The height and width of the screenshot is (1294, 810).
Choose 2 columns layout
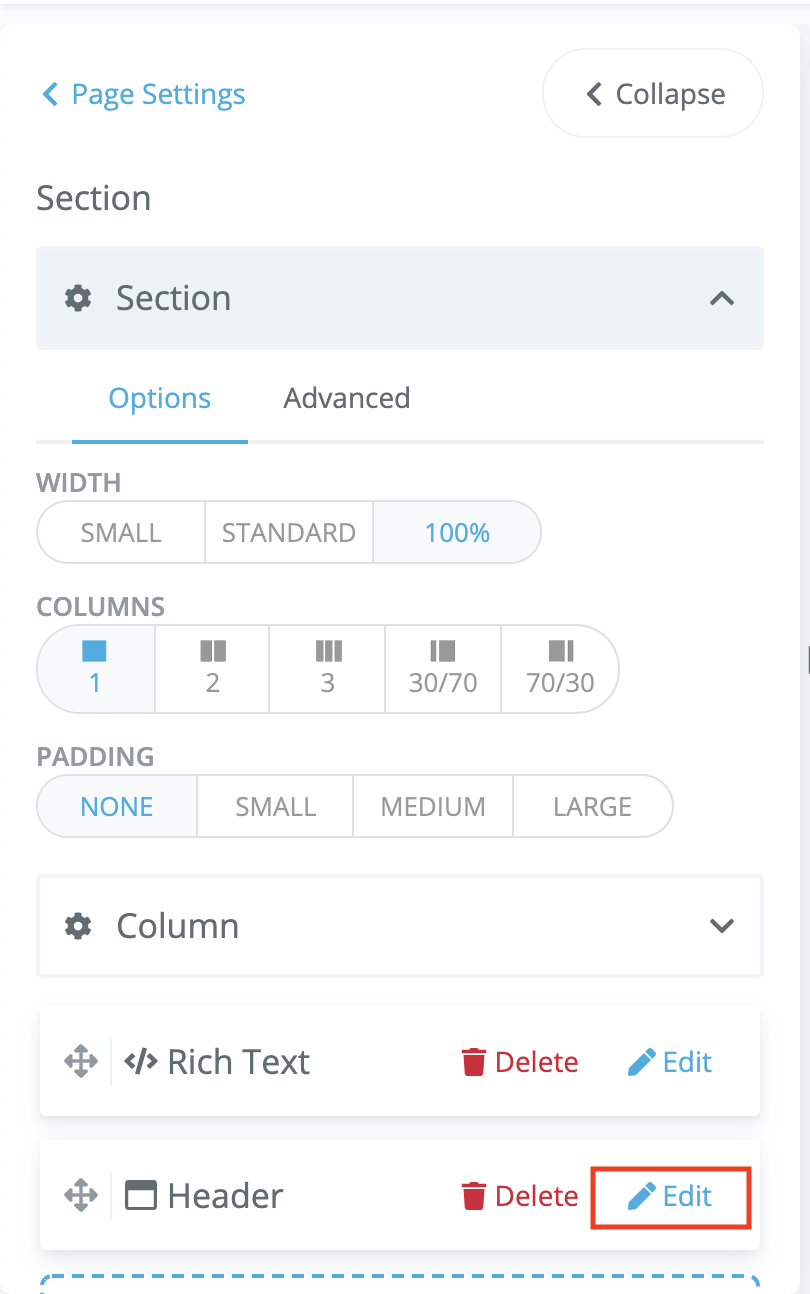(x=212, y=668)
